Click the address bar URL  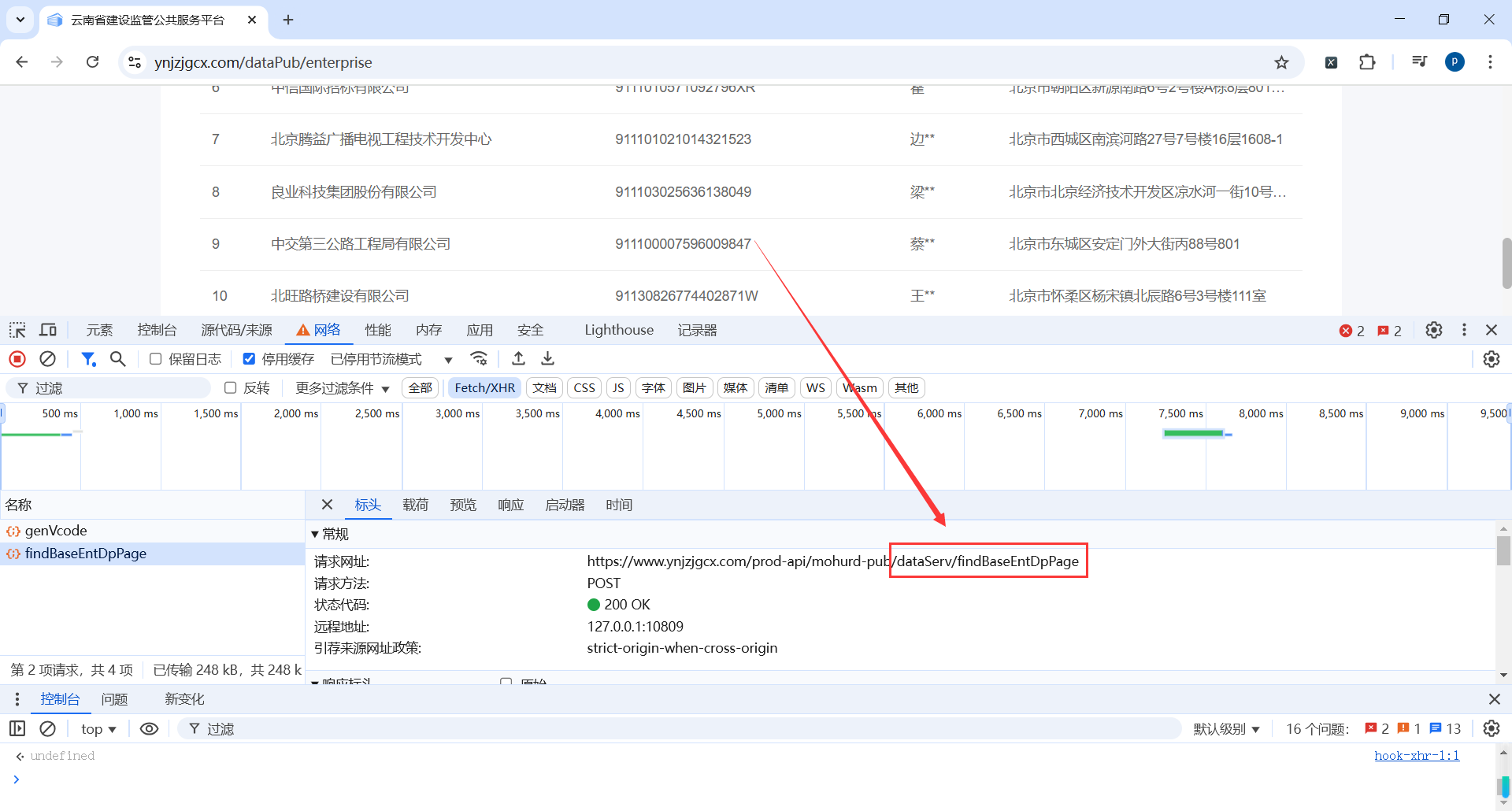263,62
